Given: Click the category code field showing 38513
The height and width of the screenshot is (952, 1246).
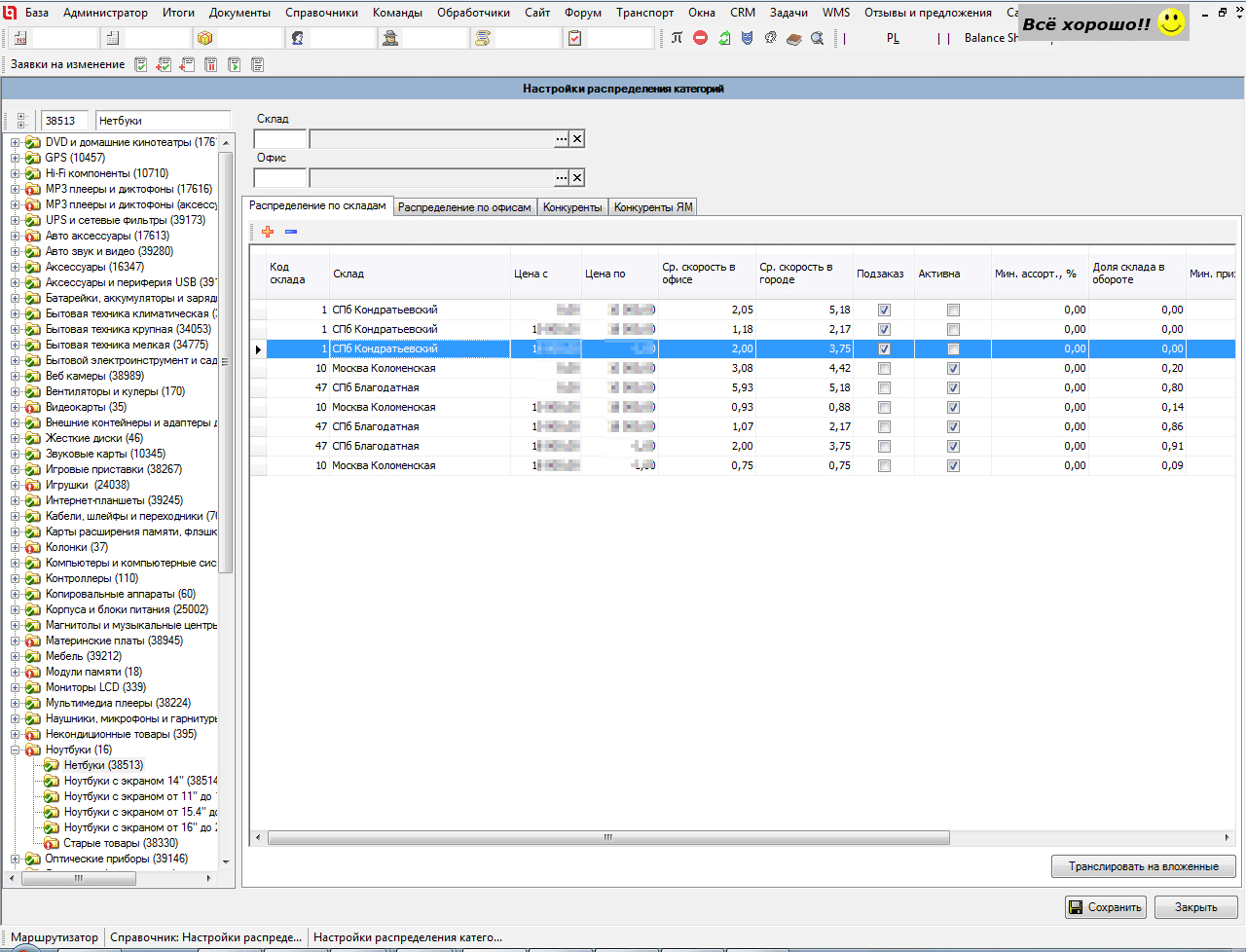Looking at the screenshot, I should pos(64,121).
